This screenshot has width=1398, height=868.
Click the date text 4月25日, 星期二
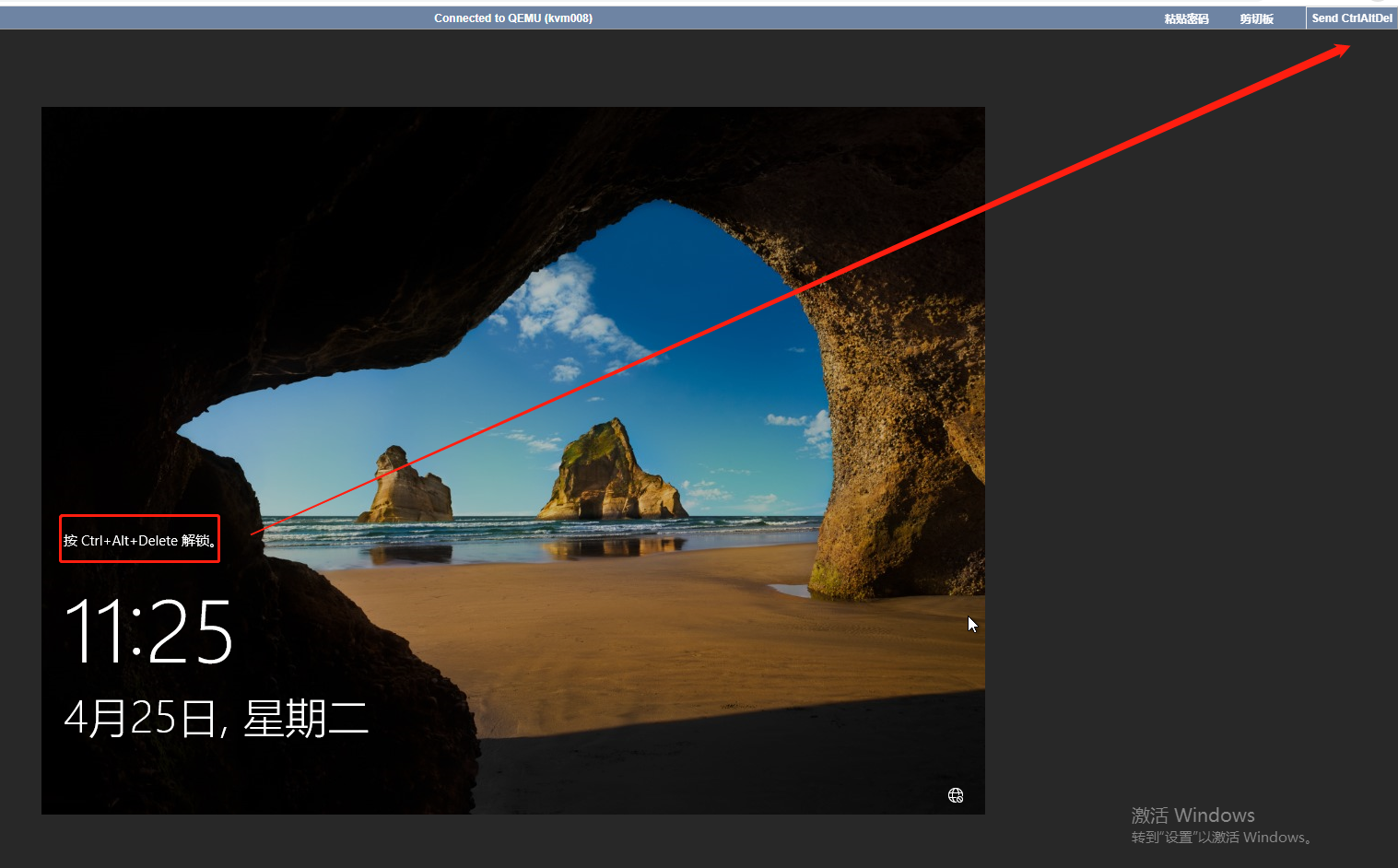click(x=216, y=718)
